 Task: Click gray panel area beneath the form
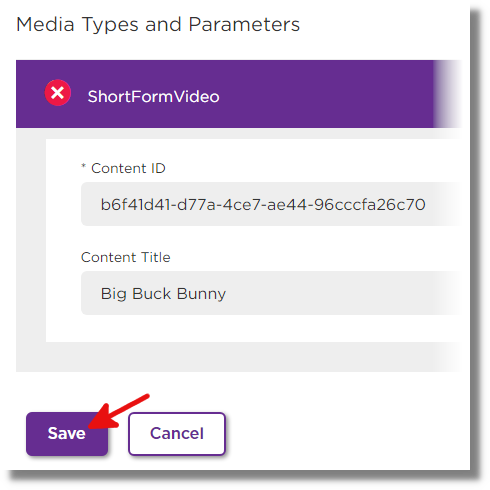pos(238,357)
